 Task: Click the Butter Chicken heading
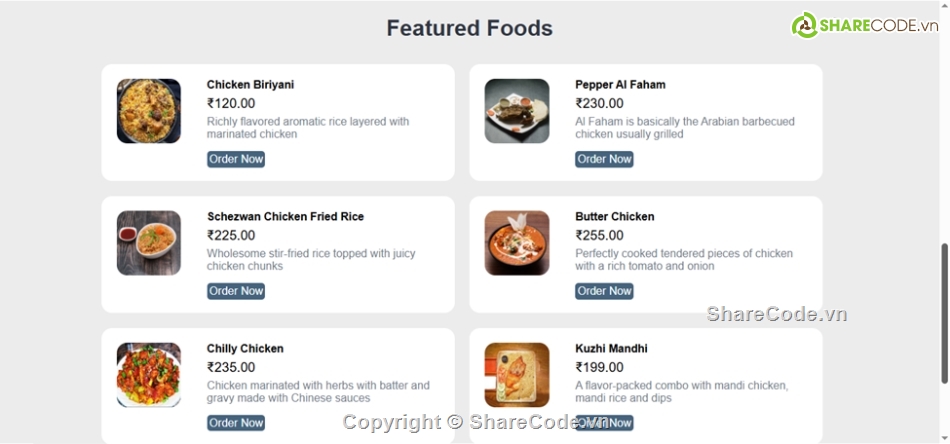(x=615, y=217)
